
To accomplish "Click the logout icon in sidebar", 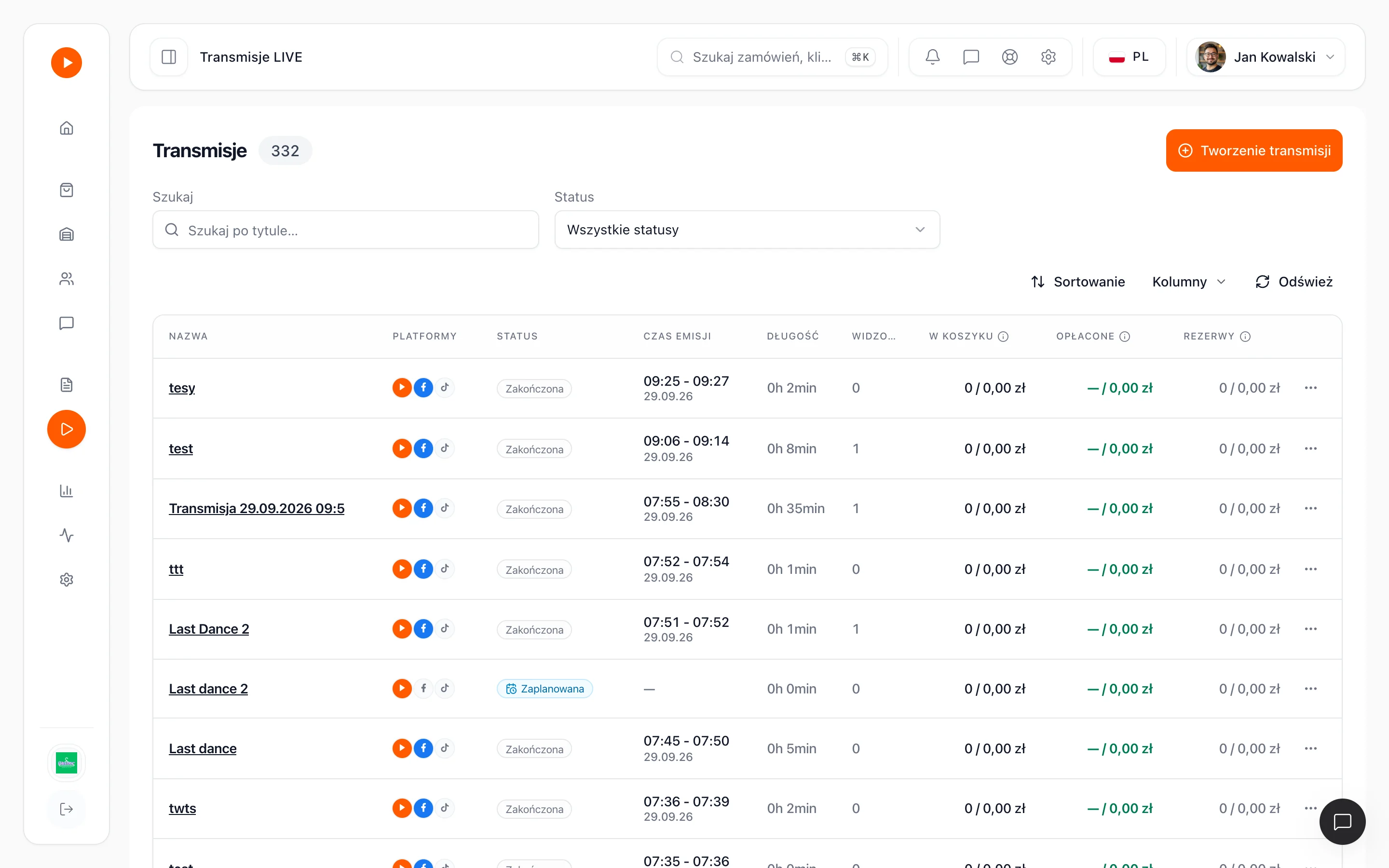I will click(x=67, y=809).
